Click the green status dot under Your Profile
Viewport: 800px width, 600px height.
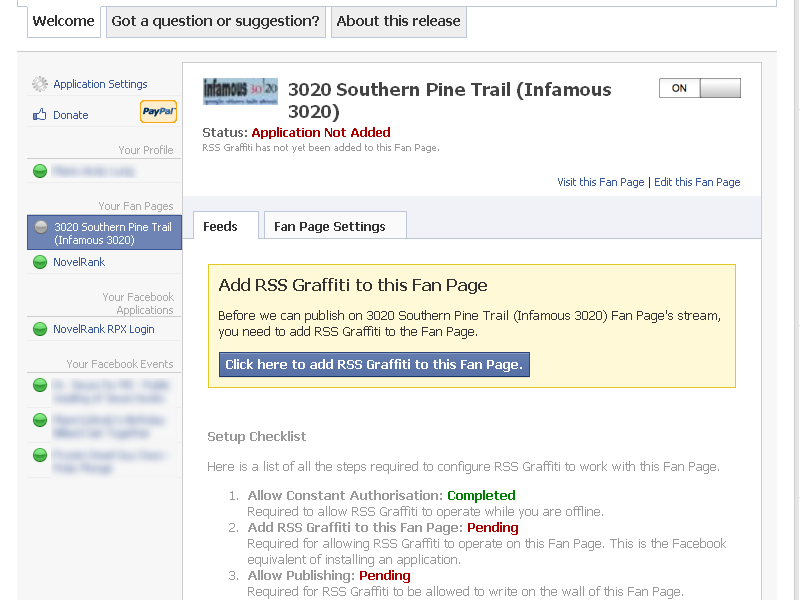pyautogui.click(x=40, y=171)
